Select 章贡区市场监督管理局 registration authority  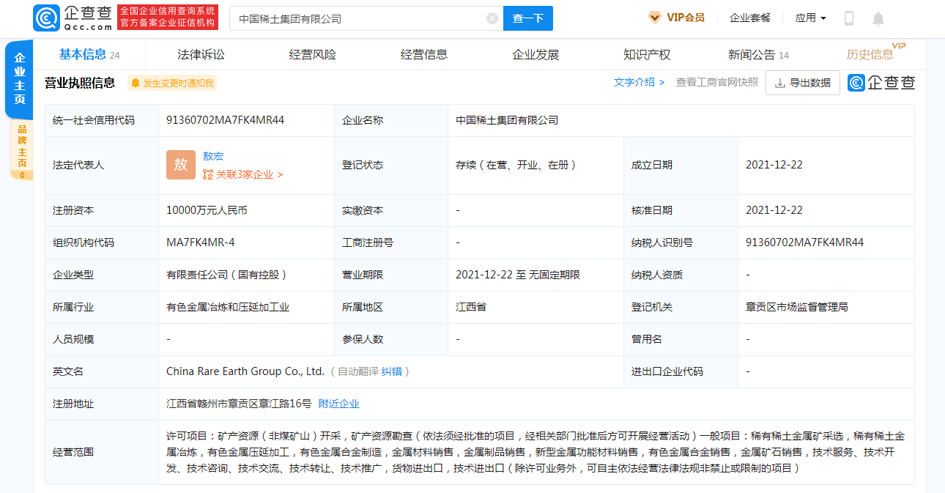click(x=797, y=307)
